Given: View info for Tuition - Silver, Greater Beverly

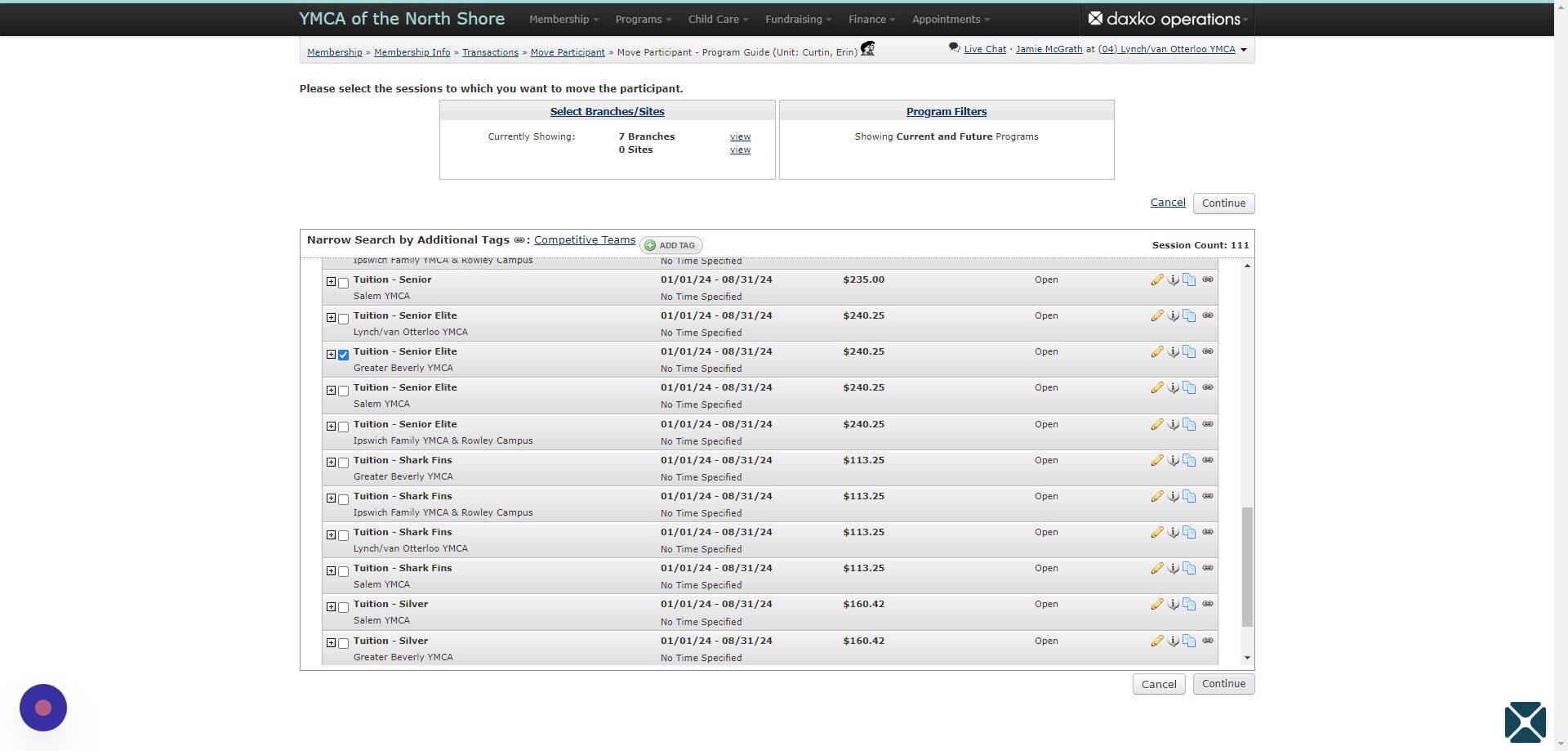Looking at the screenshot, I should click(x=1174, y=641).
